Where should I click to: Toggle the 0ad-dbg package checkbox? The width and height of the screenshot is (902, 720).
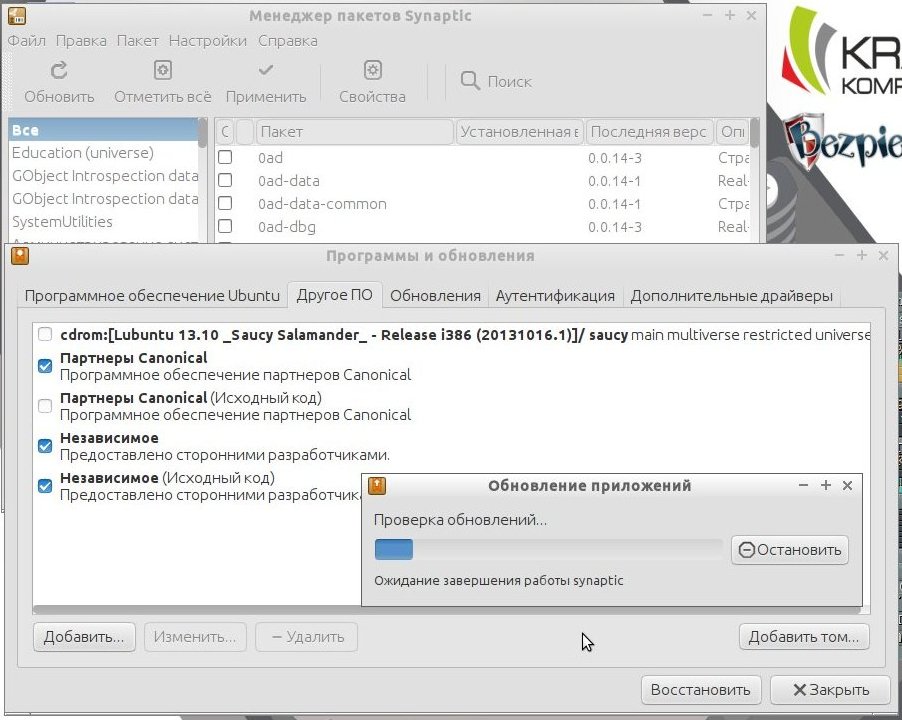coord(225,227)
